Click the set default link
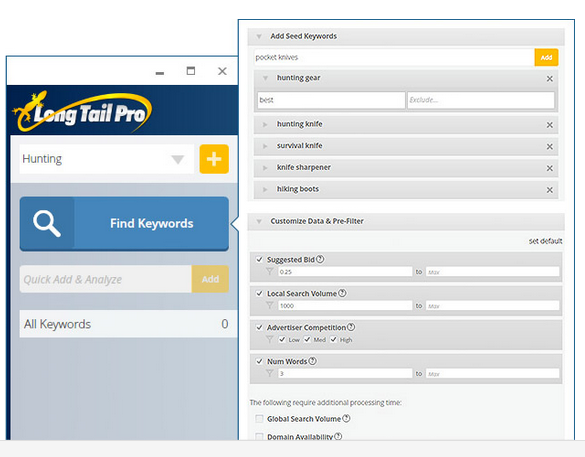The image size is (585, 457). tap(545, 241)
